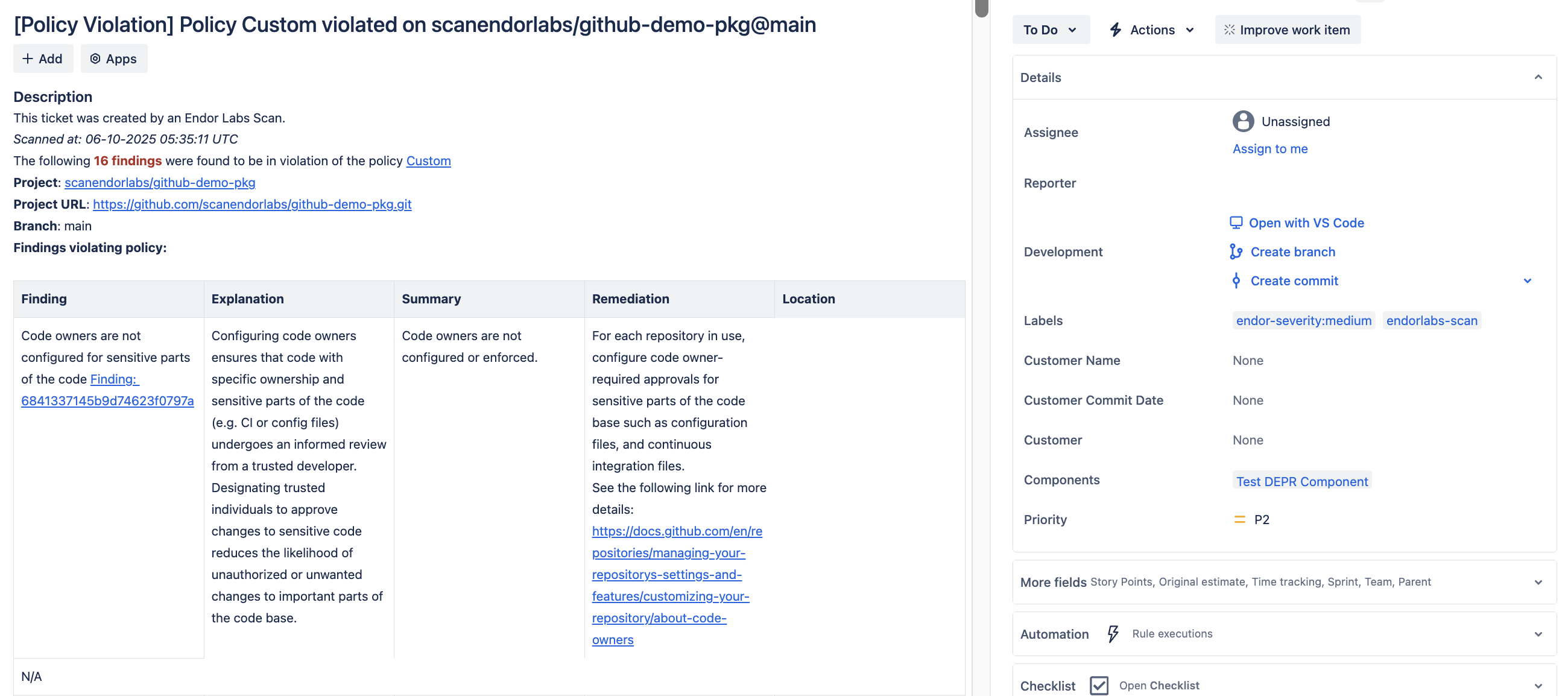Expand the Automation section chevron

tap(1538, 634)
